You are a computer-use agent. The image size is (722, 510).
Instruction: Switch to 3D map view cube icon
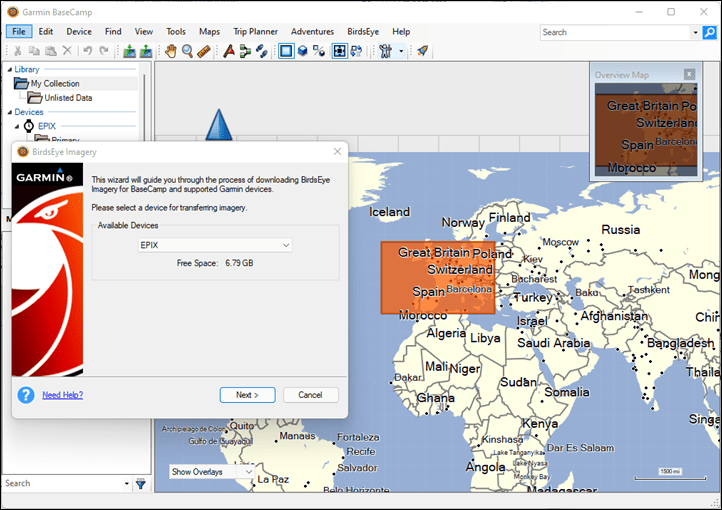coord(303,51)
